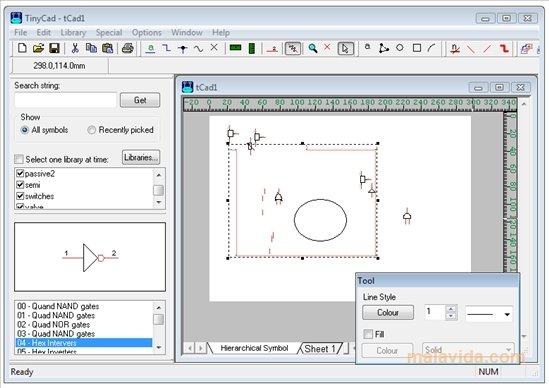The height and width of the screenshot is (388, 549).
Task: Open the File menu
Action: click(x=20, y=33)
